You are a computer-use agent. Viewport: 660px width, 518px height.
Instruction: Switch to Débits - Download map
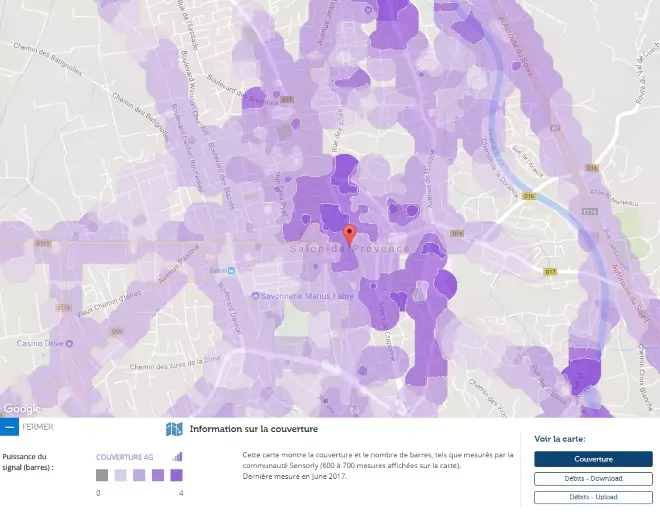(x=593, y=478)
